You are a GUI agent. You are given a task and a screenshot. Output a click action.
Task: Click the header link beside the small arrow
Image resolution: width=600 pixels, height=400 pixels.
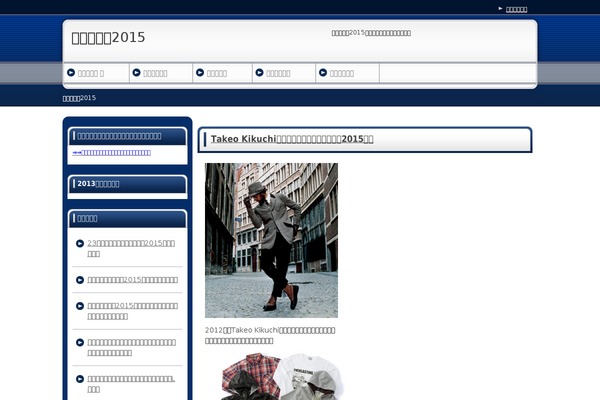click(x=516, y=10)
